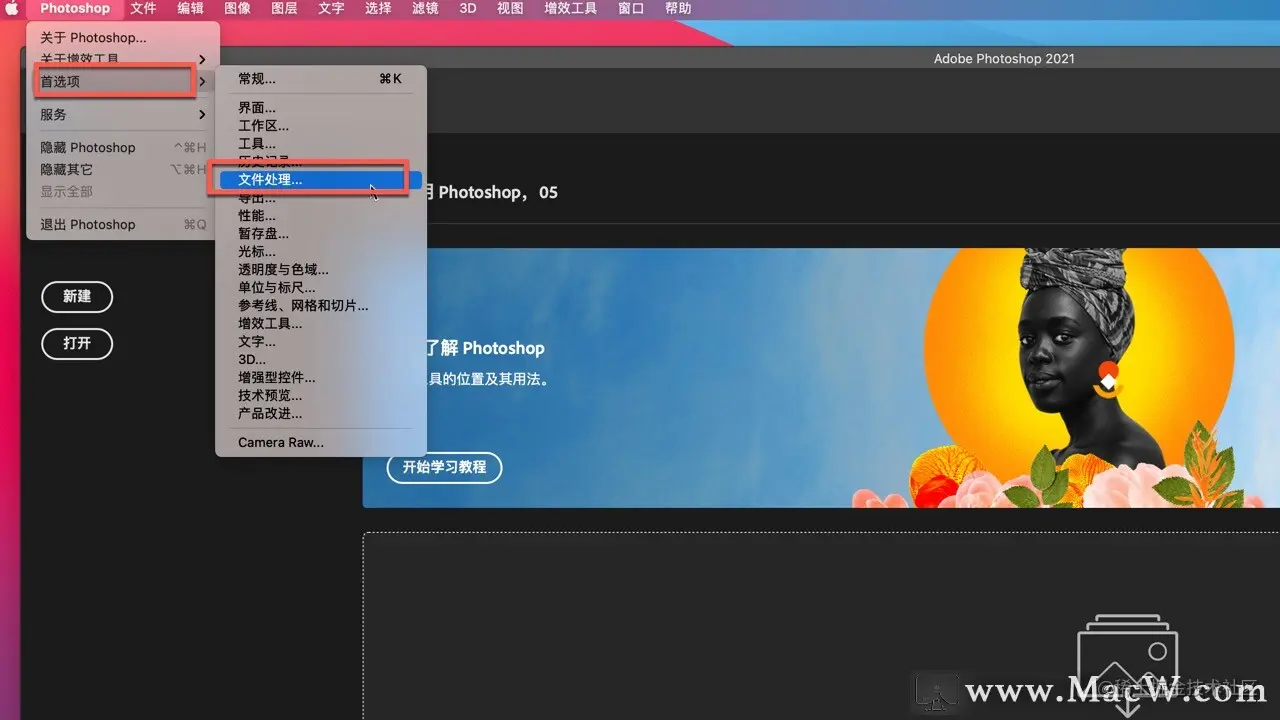Open the Photoshop application menu
This screenshot has width=1280, height=720.
[x=75, y=8]
